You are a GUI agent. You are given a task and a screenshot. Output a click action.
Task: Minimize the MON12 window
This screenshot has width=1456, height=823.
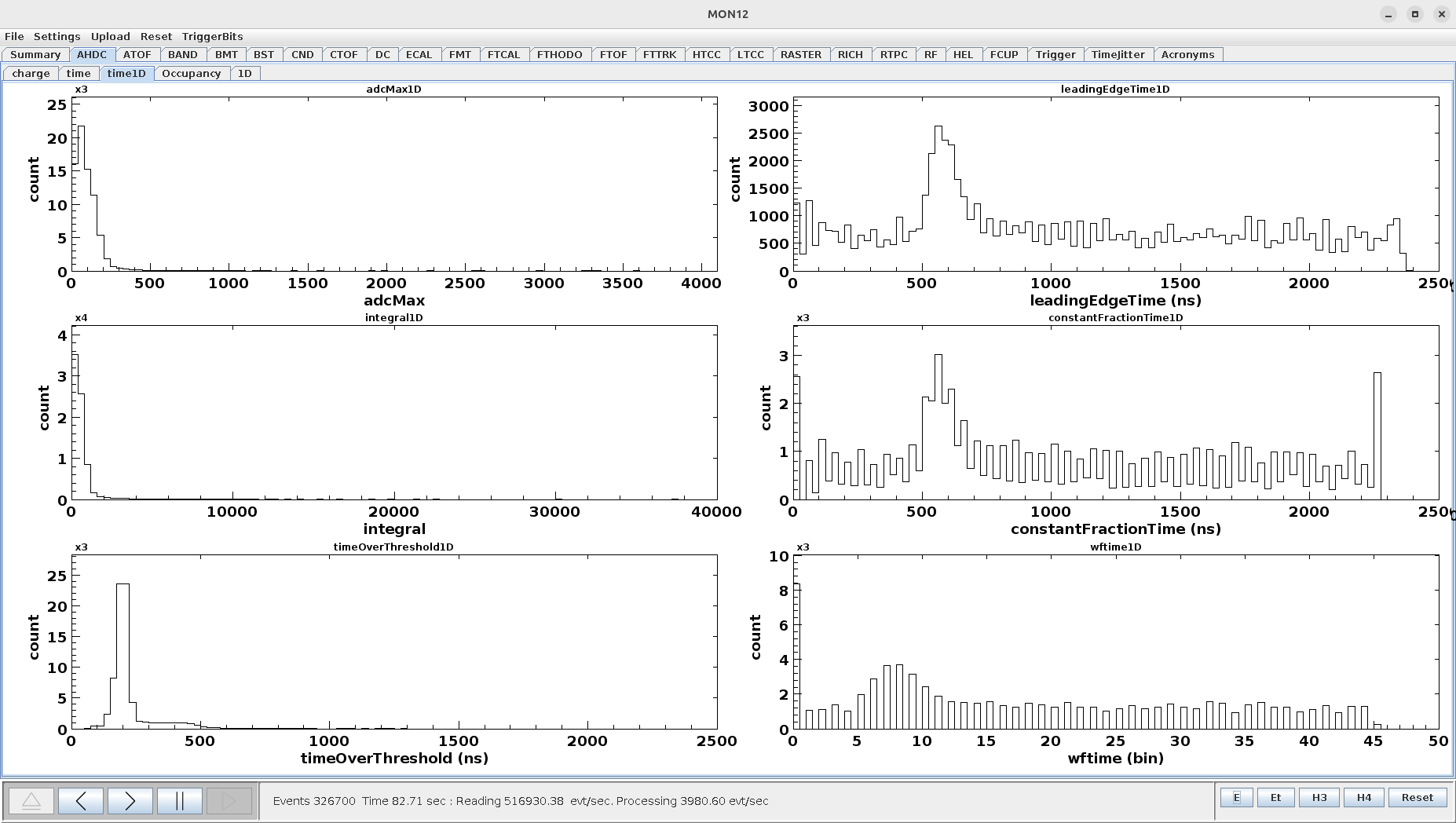point(1388,14)
